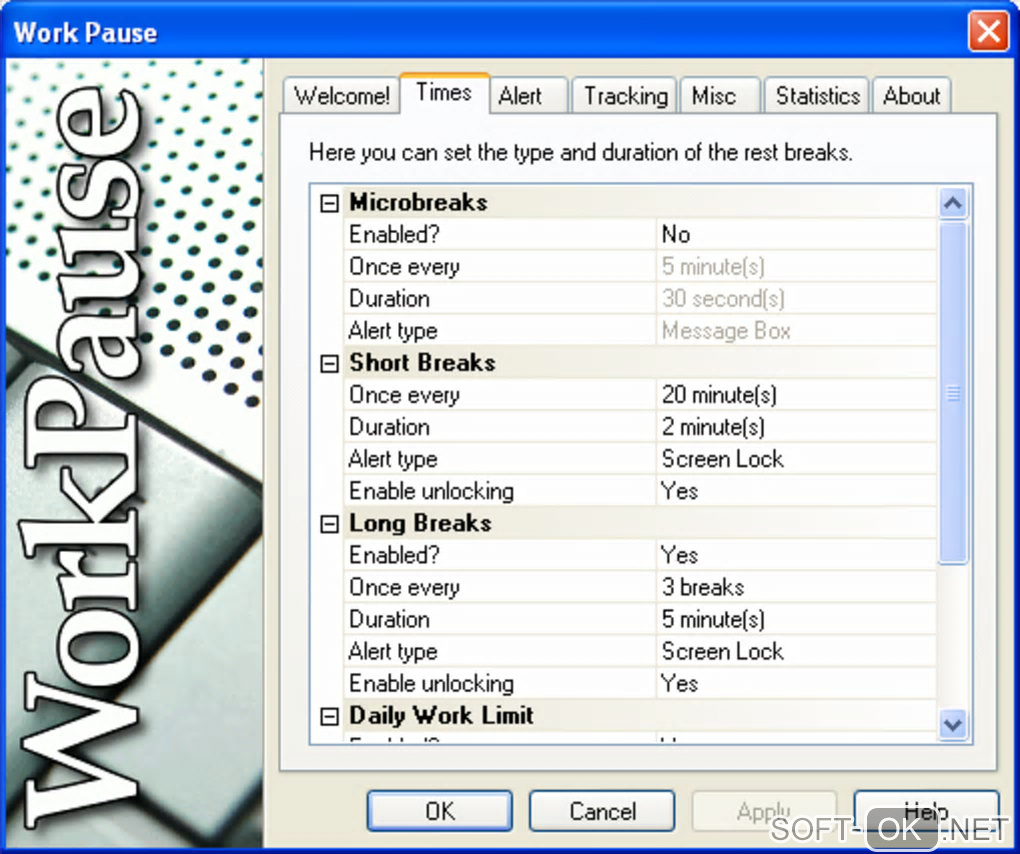The width and height of the screenshot is (1020, 854).
Task: Select the Short Breaks section header
Action: pos(640,363)
